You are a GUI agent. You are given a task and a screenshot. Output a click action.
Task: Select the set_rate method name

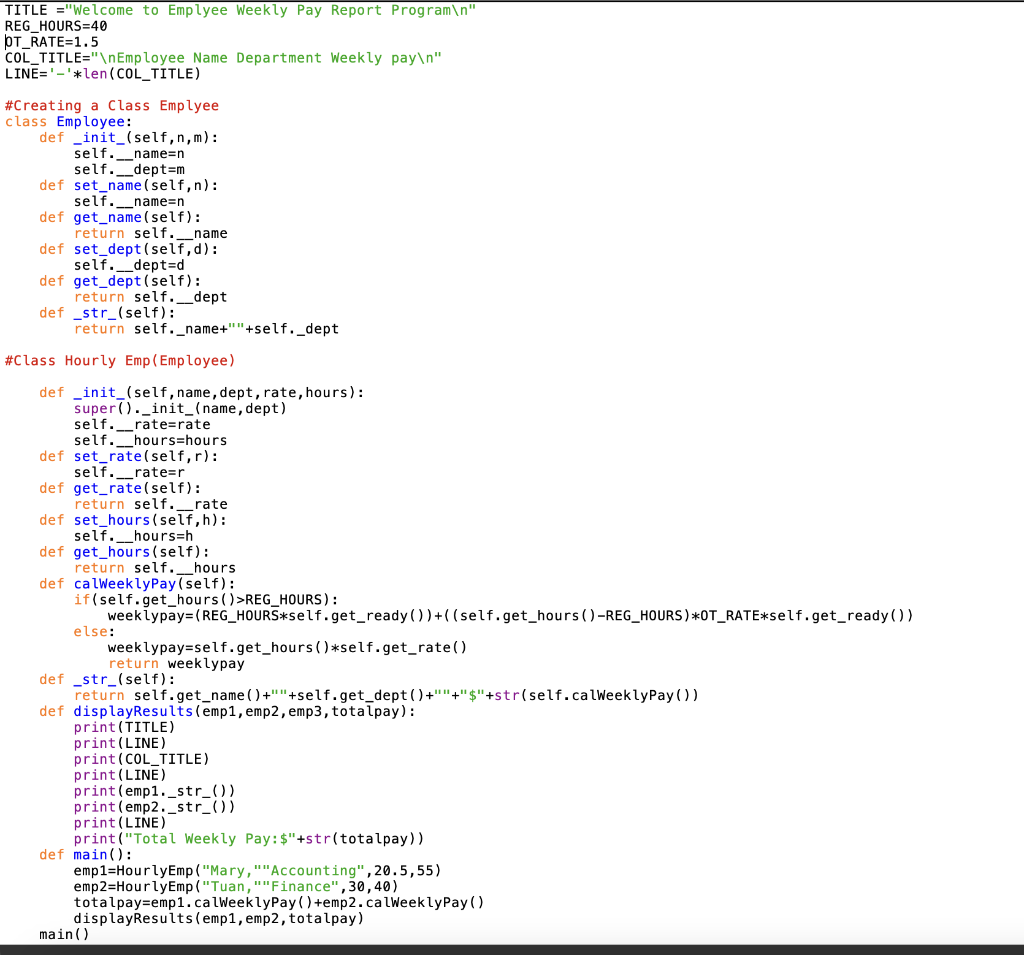(x=107, y=456)
